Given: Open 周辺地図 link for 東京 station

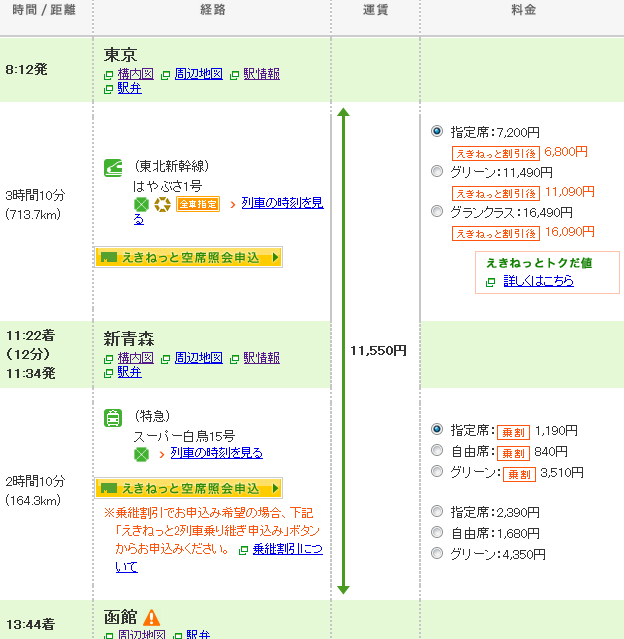Looking at the screenshot, I should [x=198, y=74].
